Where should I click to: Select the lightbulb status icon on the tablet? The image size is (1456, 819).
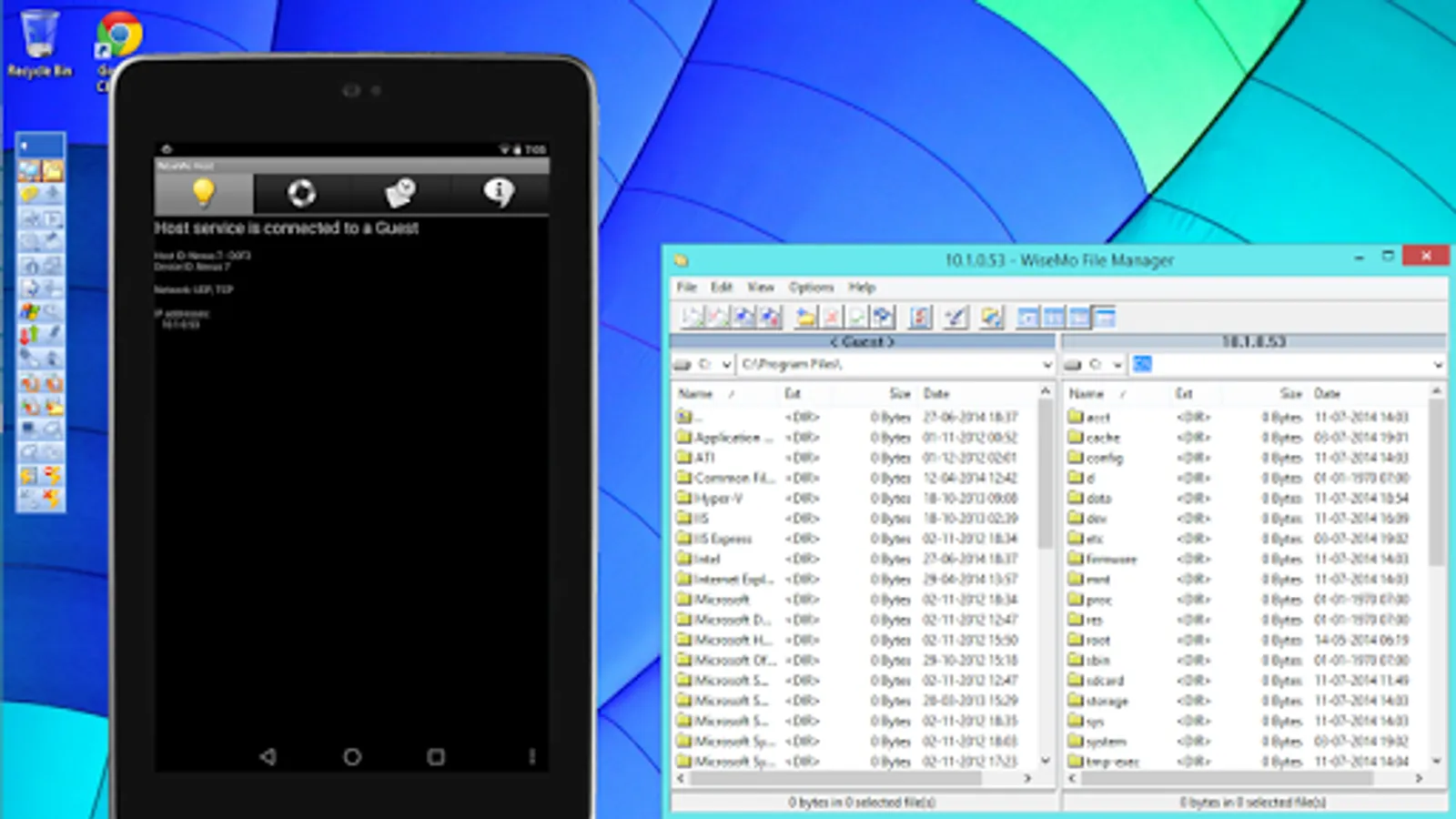pos(202,192)
